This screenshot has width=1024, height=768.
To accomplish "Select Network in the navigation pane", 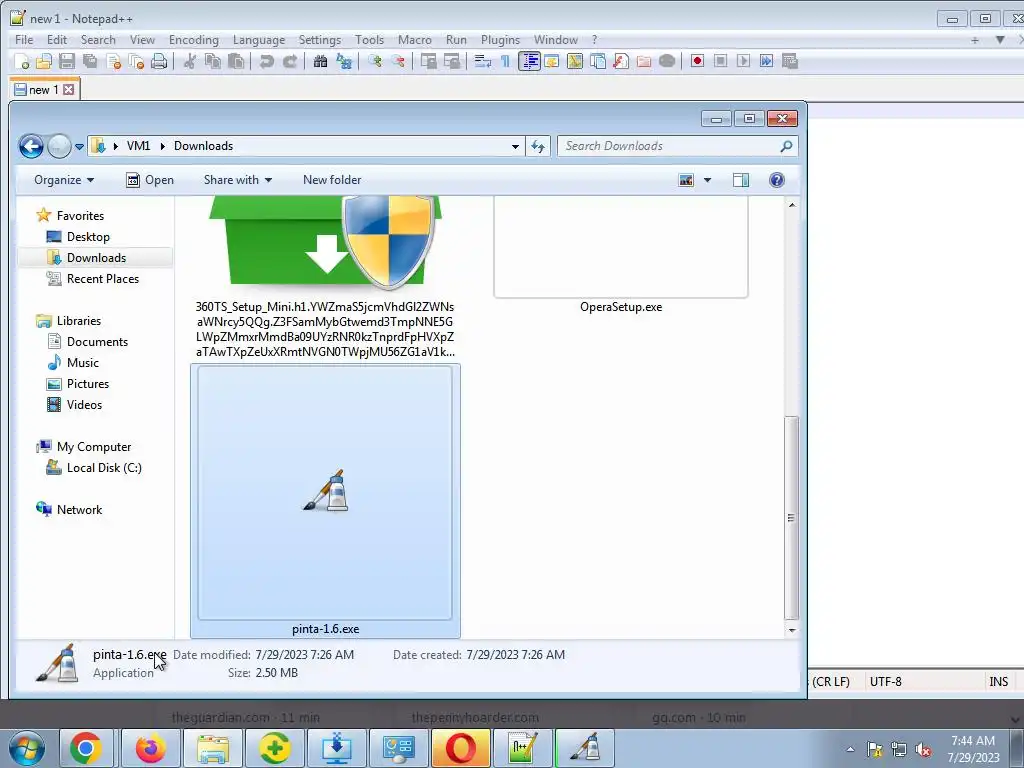I will (x=79, y=509).
